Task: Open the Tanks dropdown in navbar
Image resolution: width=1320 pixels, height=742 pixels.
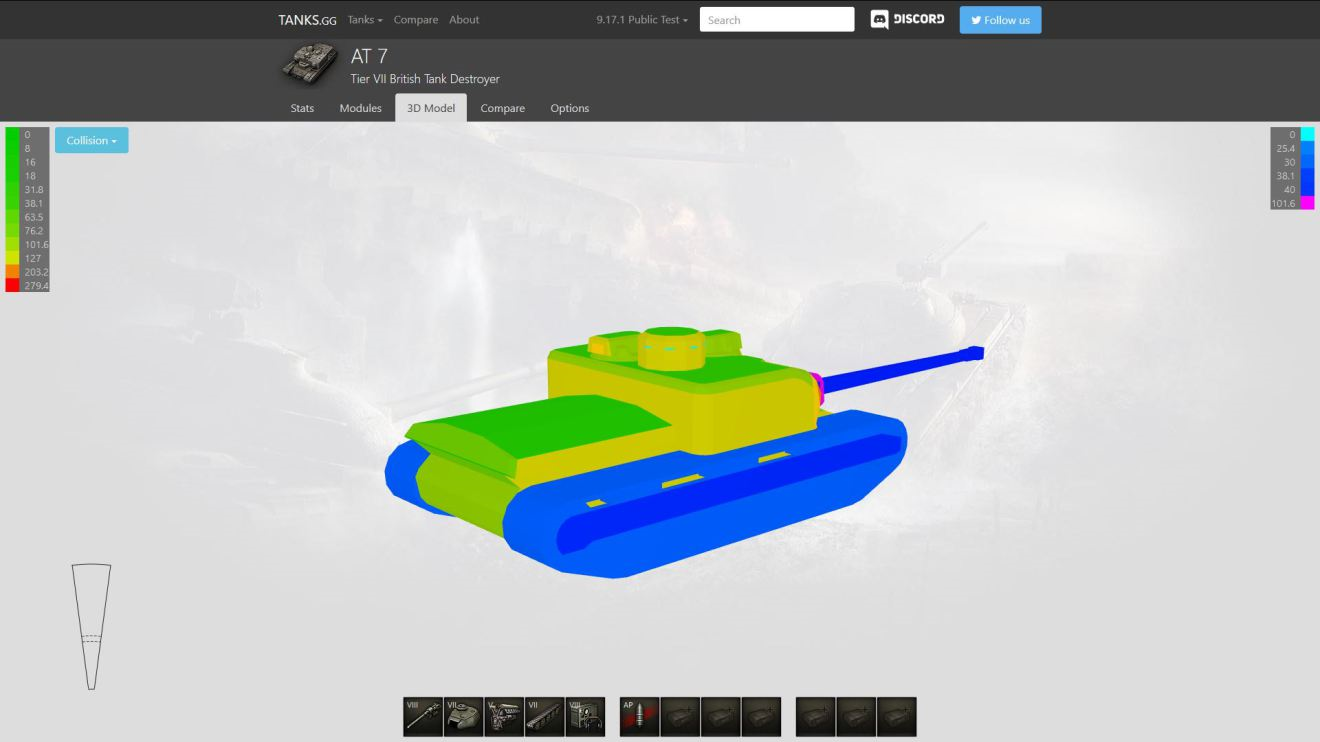Action: coord(365,20)
